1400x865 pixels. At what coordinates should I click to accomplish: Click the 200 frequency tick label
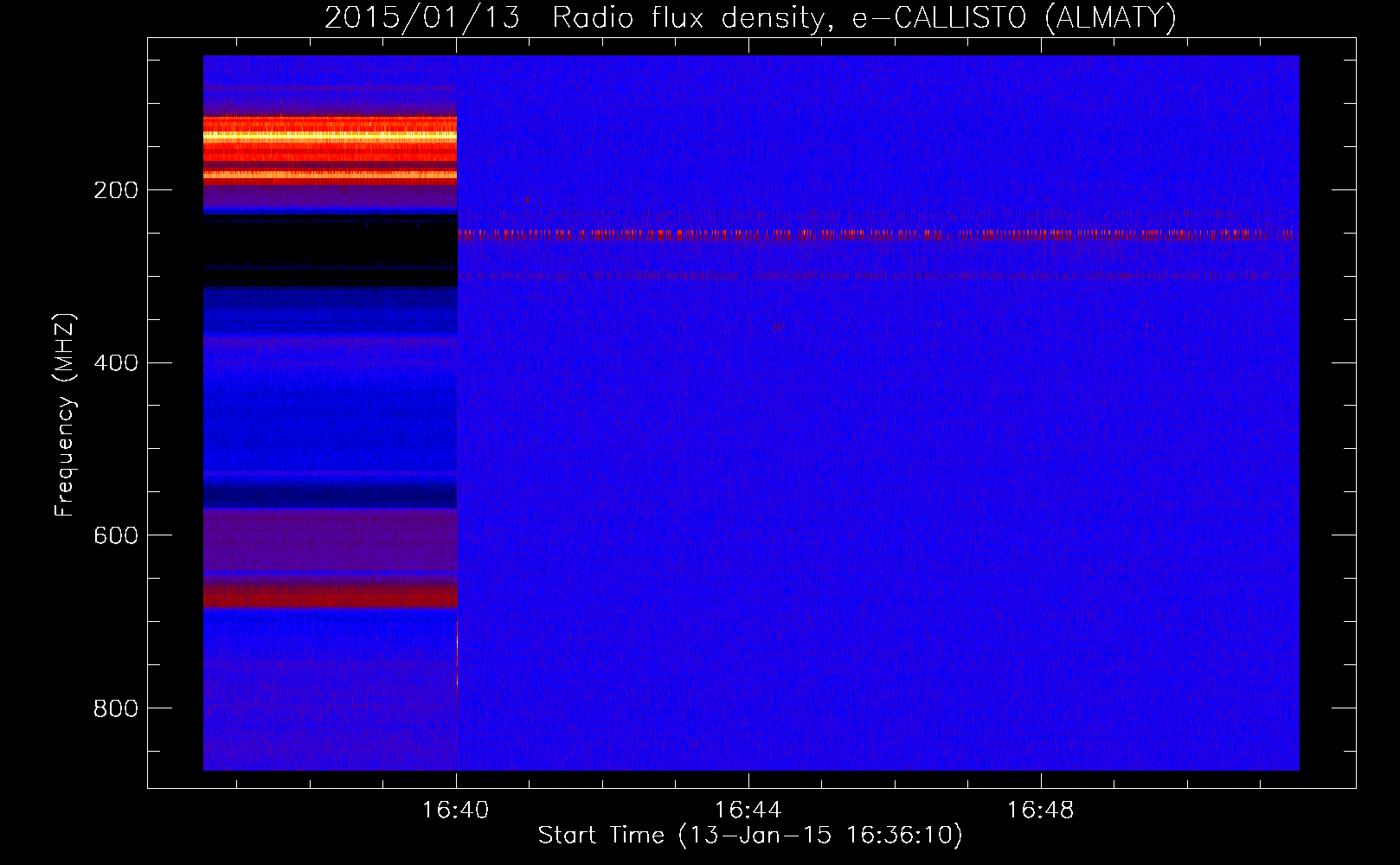tap(116, 190)
